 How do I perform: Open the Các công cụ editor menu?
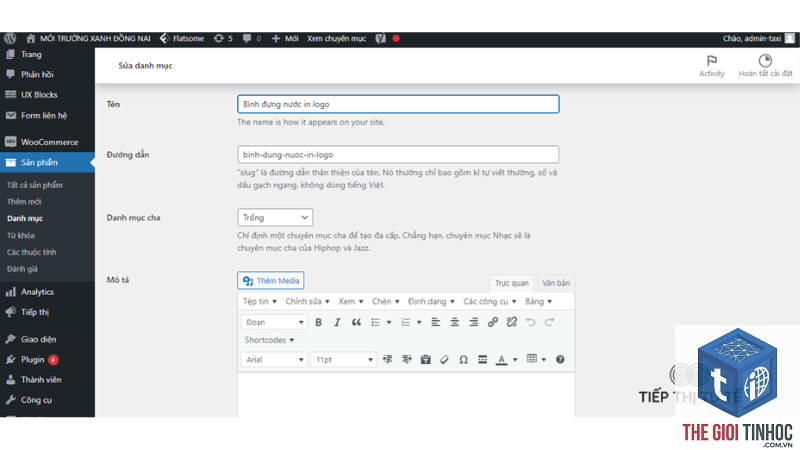pos(490,302)
